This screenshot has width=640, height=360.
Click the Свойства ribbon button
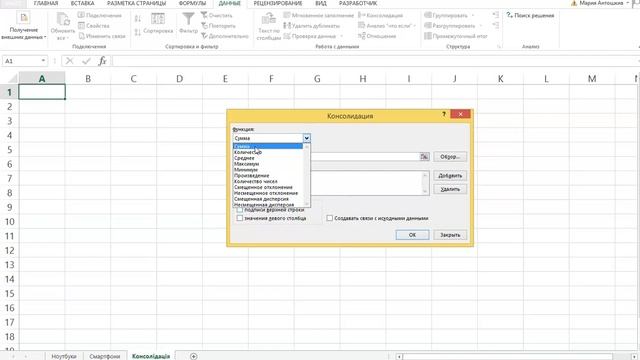point(94,26)
